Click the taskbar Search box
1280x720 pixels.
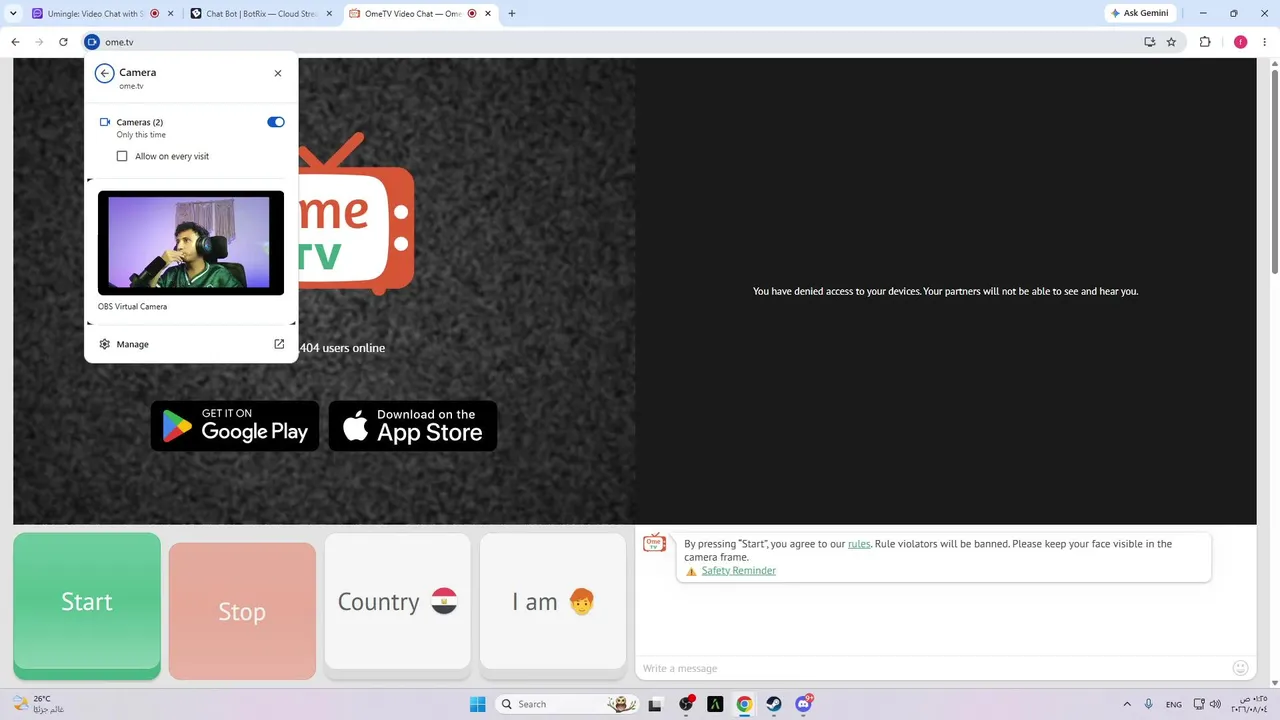[x=567, y=704]
